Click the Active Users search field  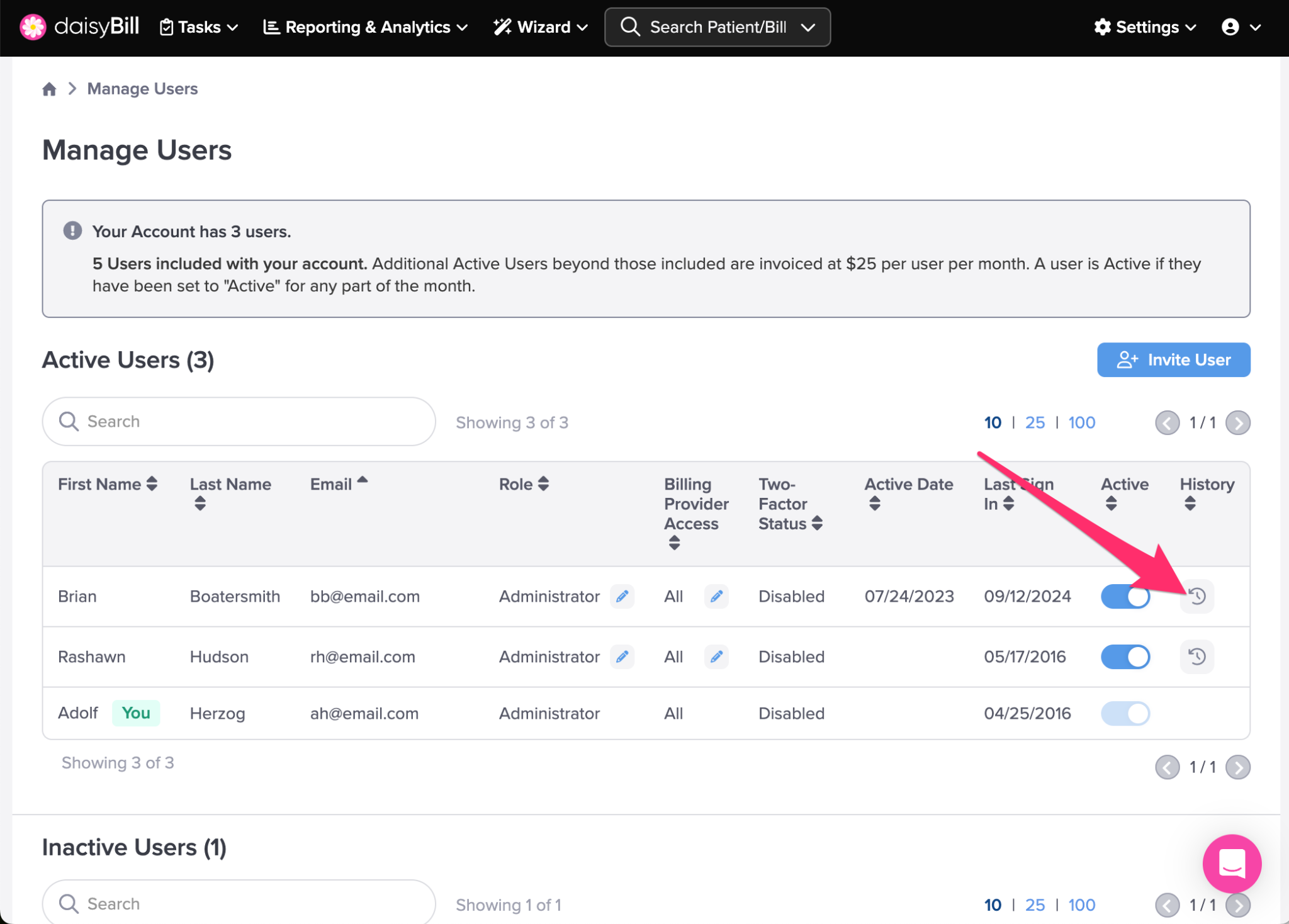click(x=239, y=421)
